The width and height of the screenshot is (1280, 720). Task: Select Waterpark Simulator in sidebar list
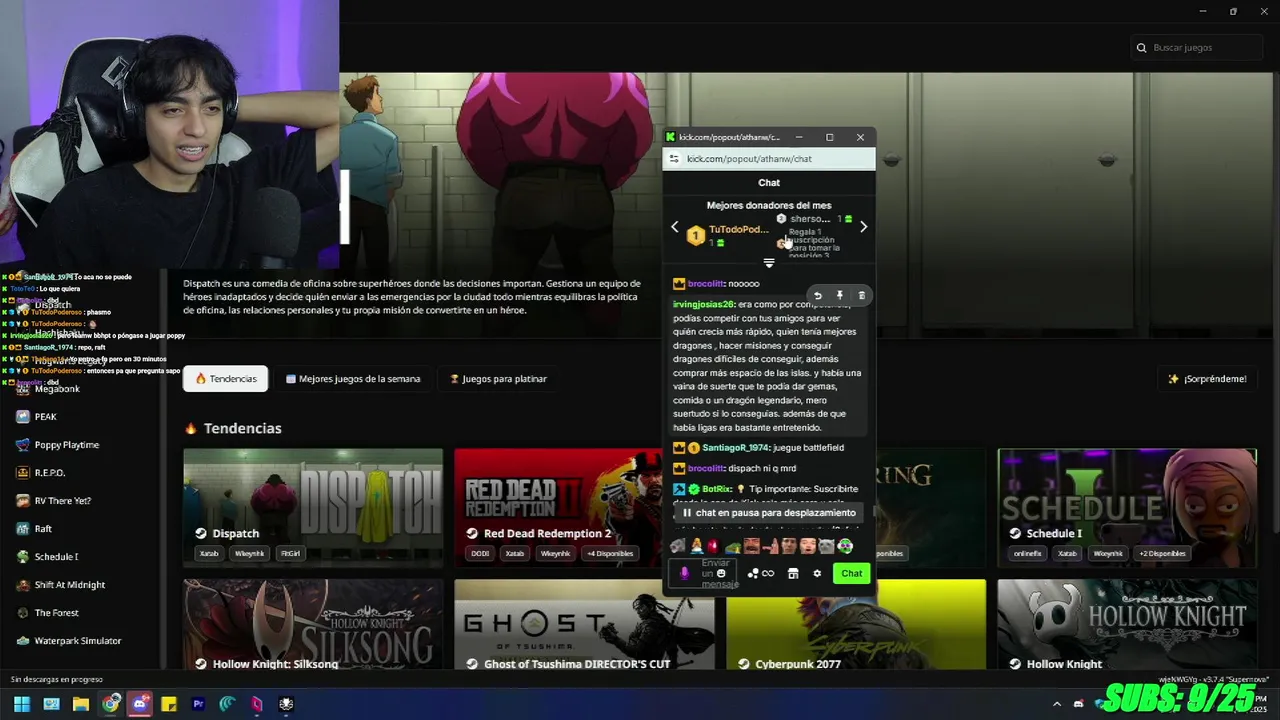77,641
